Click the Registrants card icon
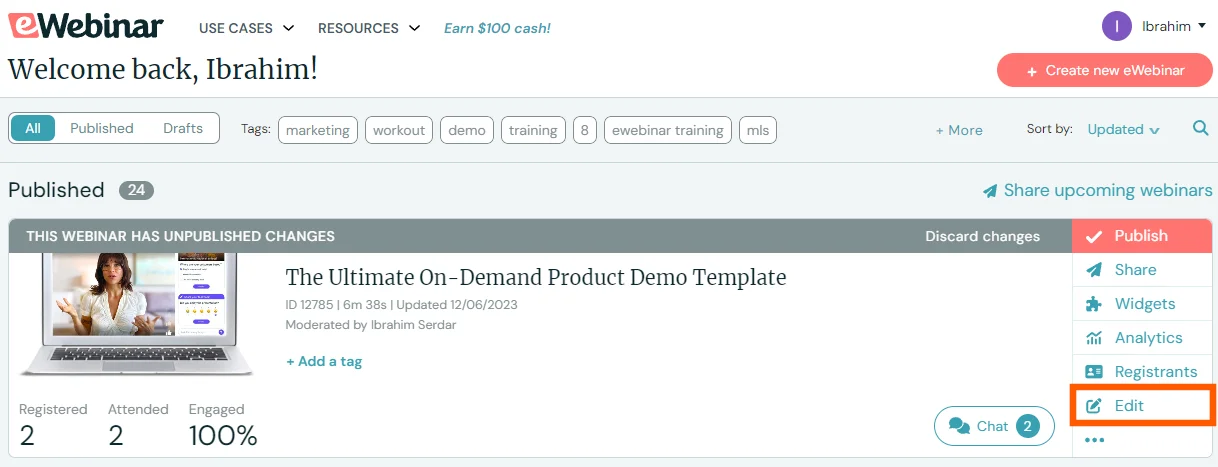The width and height of the screenshot is (1218, 467). (1094, 372)
